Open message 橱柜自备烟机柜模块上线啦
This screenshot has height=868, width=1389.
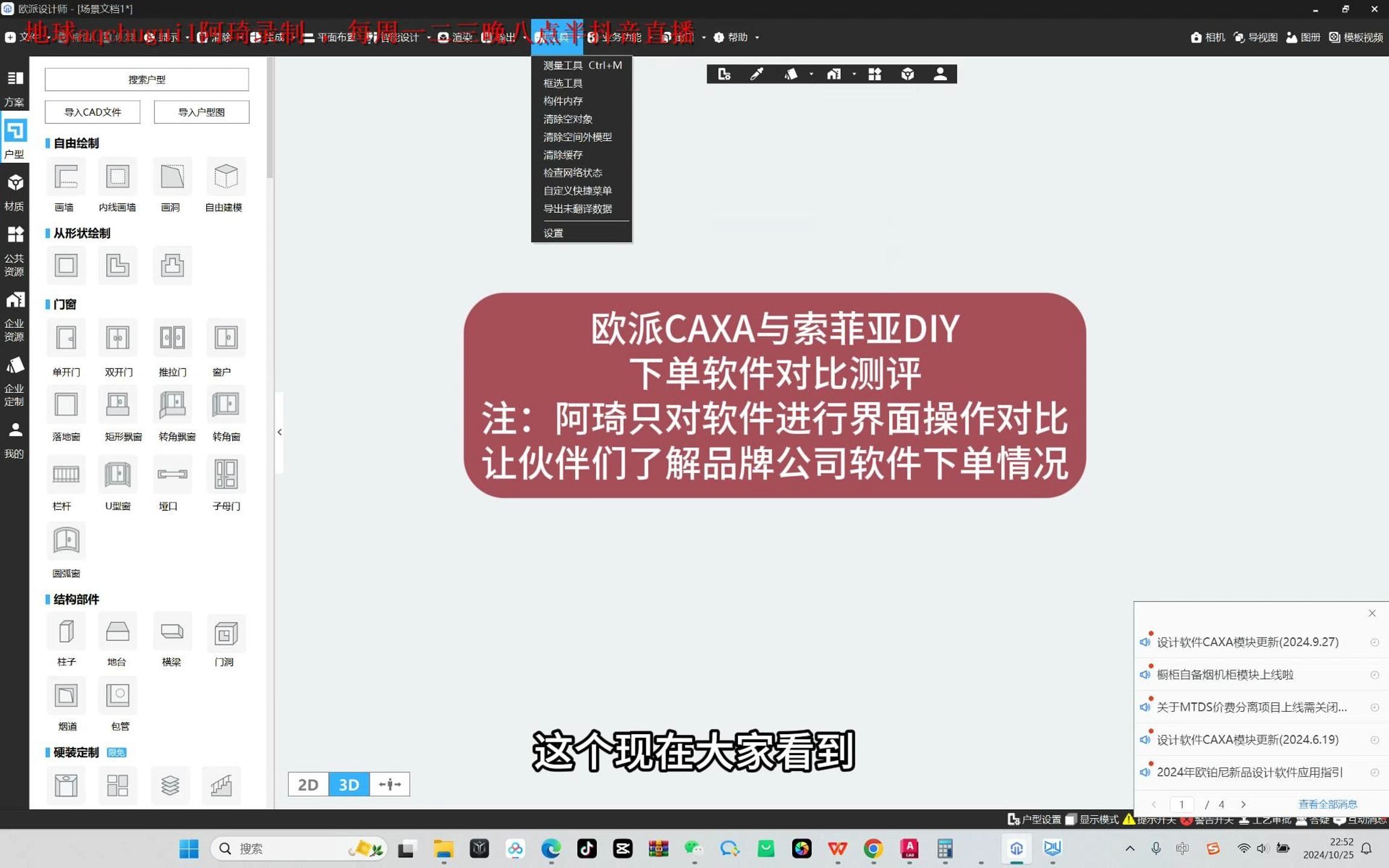point(1260,675)
